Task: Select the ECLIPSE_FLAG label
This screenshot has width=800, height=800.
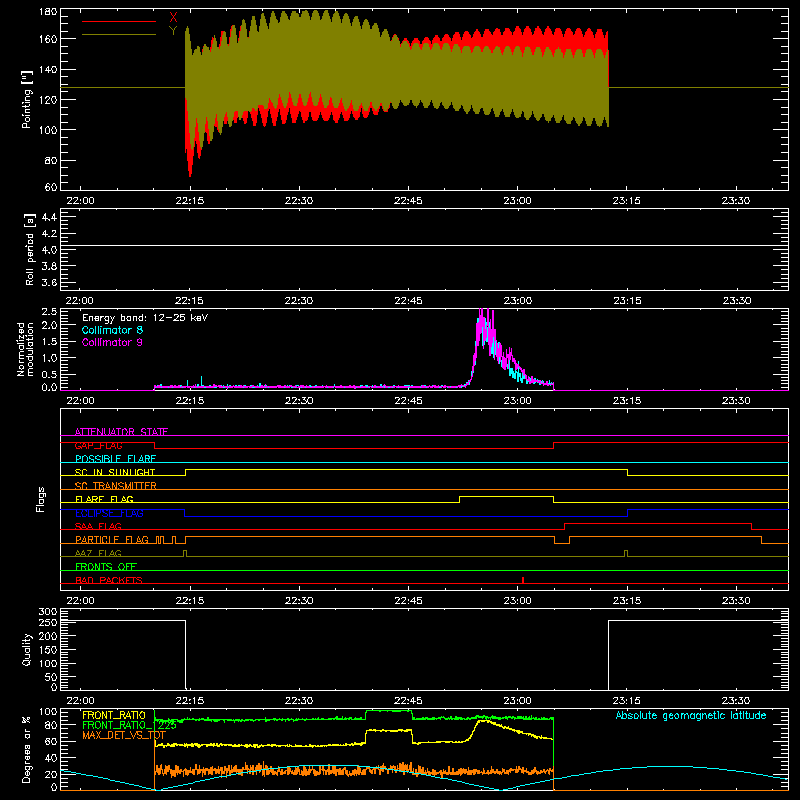Action: (x=109, y=513)
